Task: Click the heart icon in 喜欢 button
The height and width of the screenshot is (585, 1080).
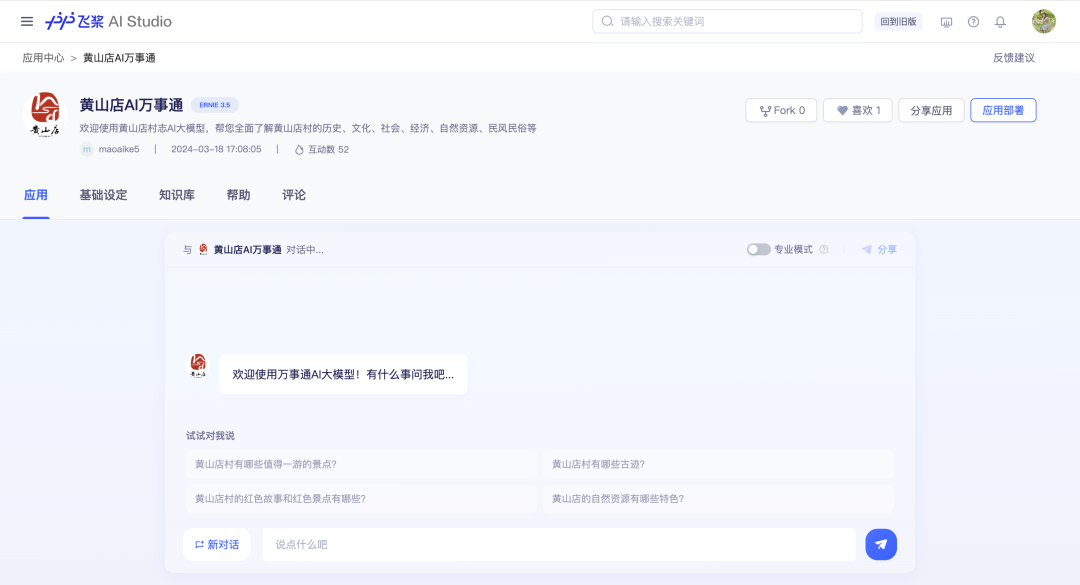Action: [x=842, y=110]
